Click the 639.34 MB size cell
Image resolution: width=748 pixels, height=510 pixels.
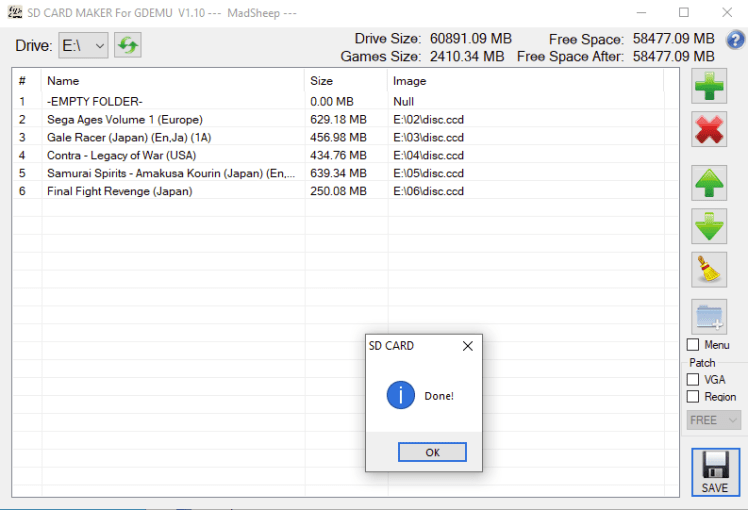pos(338,173)
